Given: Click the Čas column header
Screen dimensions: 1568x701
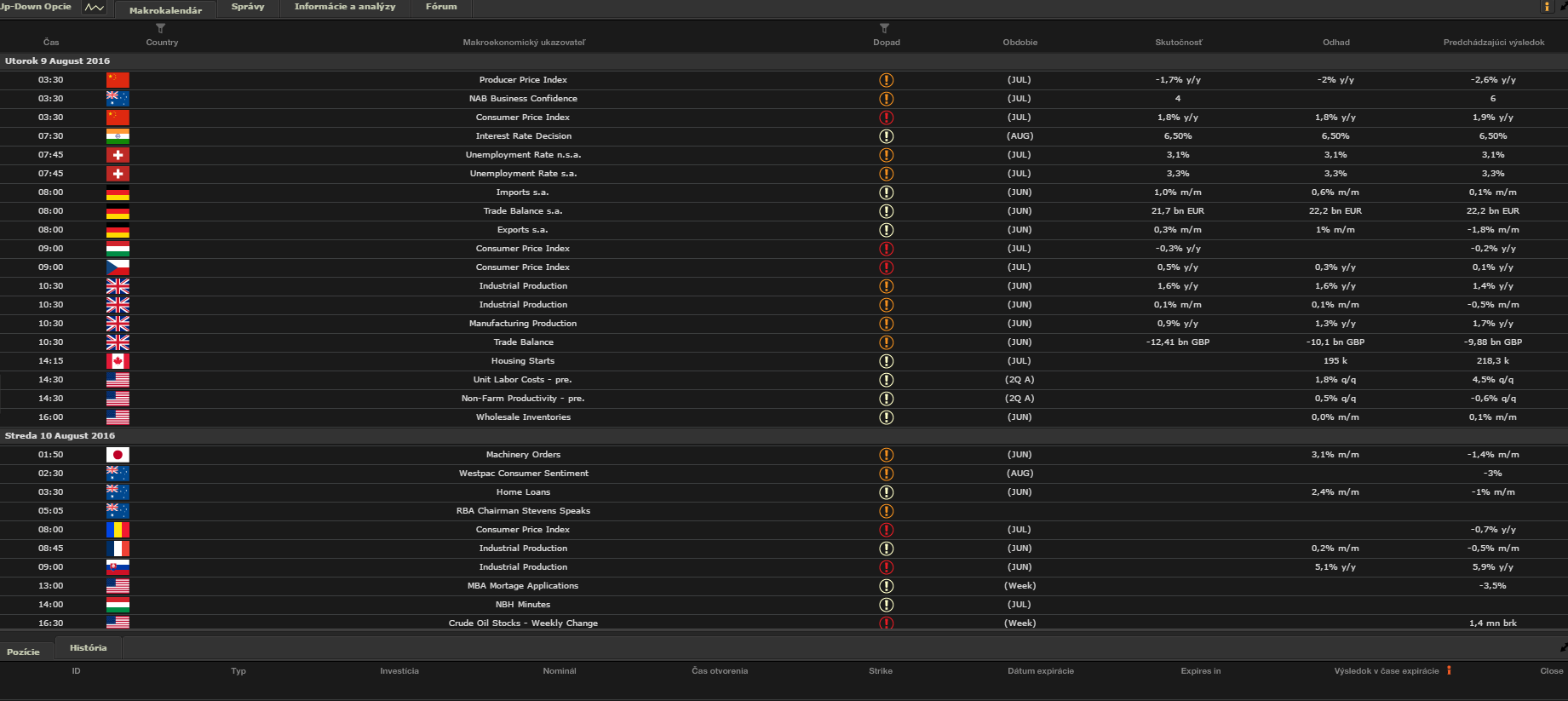Looking at the screenshot, I should pos(51,42).
